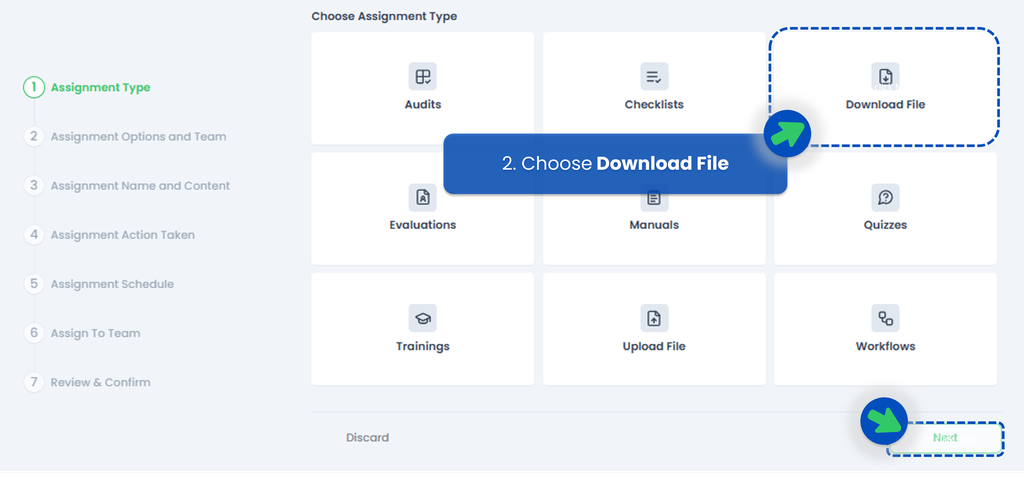Select the Trainings graduation cap icon
The width and height of the screenshot is (1024, 478).
point(422,319)
